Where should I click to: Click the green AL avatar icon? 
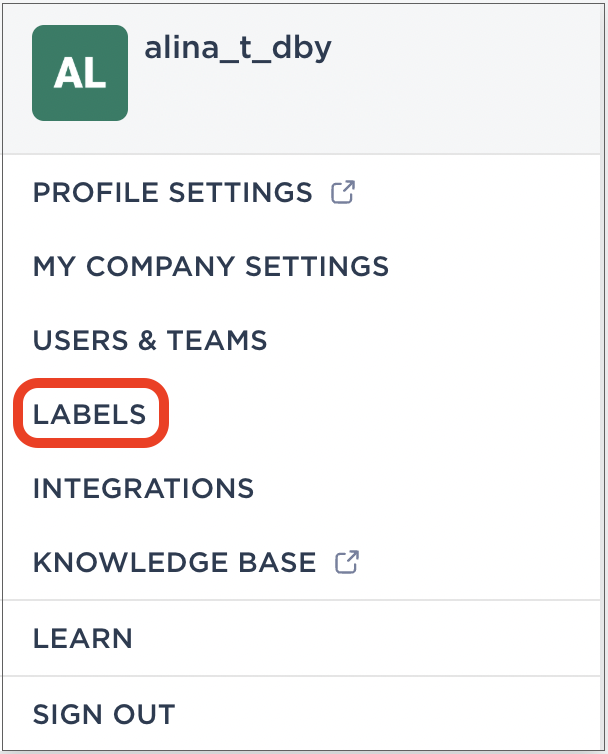(80, 73)
